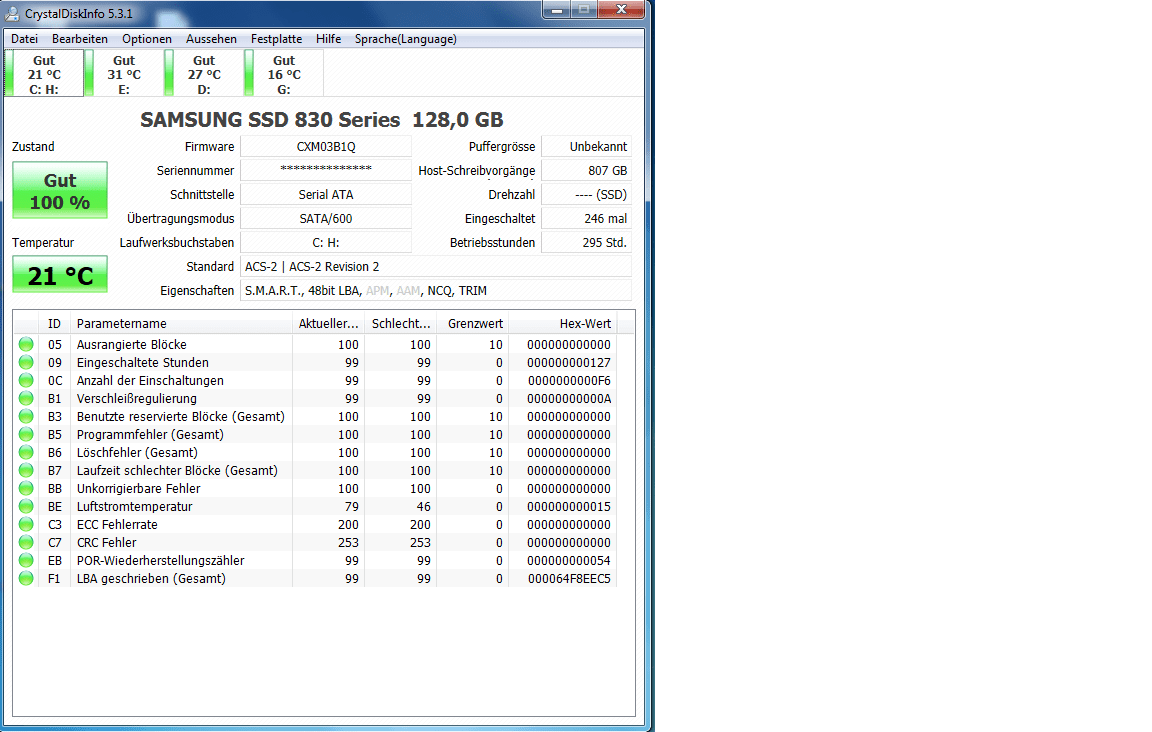Click status circle for POR-Wiederherstellungszähler
The height and width of the screenshot is (732, 1152).
(x=26, y=560)
